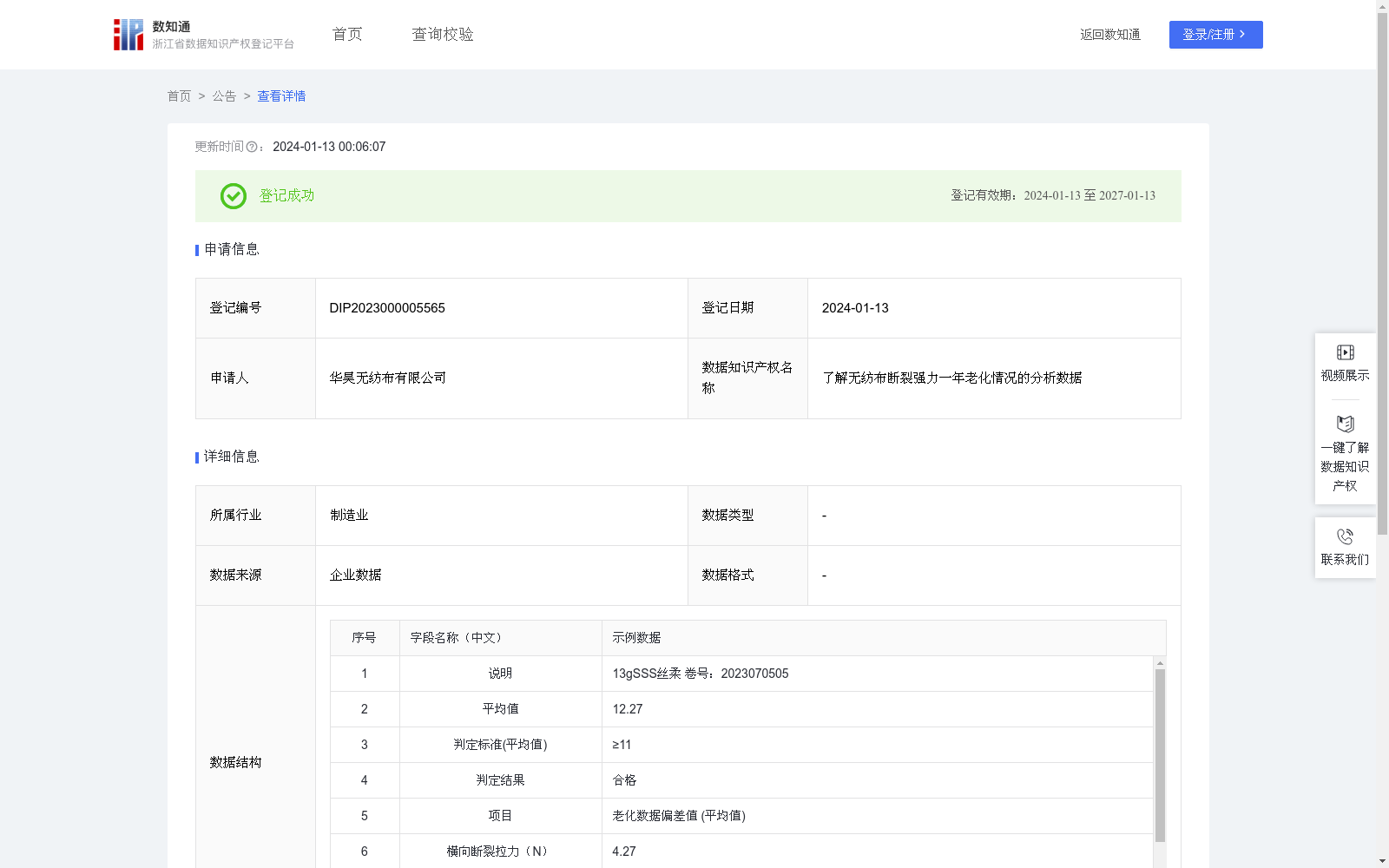The height and width of the screenshot is (868, 1389).
Task: Select the 平均值 field row
Action: 741,709
